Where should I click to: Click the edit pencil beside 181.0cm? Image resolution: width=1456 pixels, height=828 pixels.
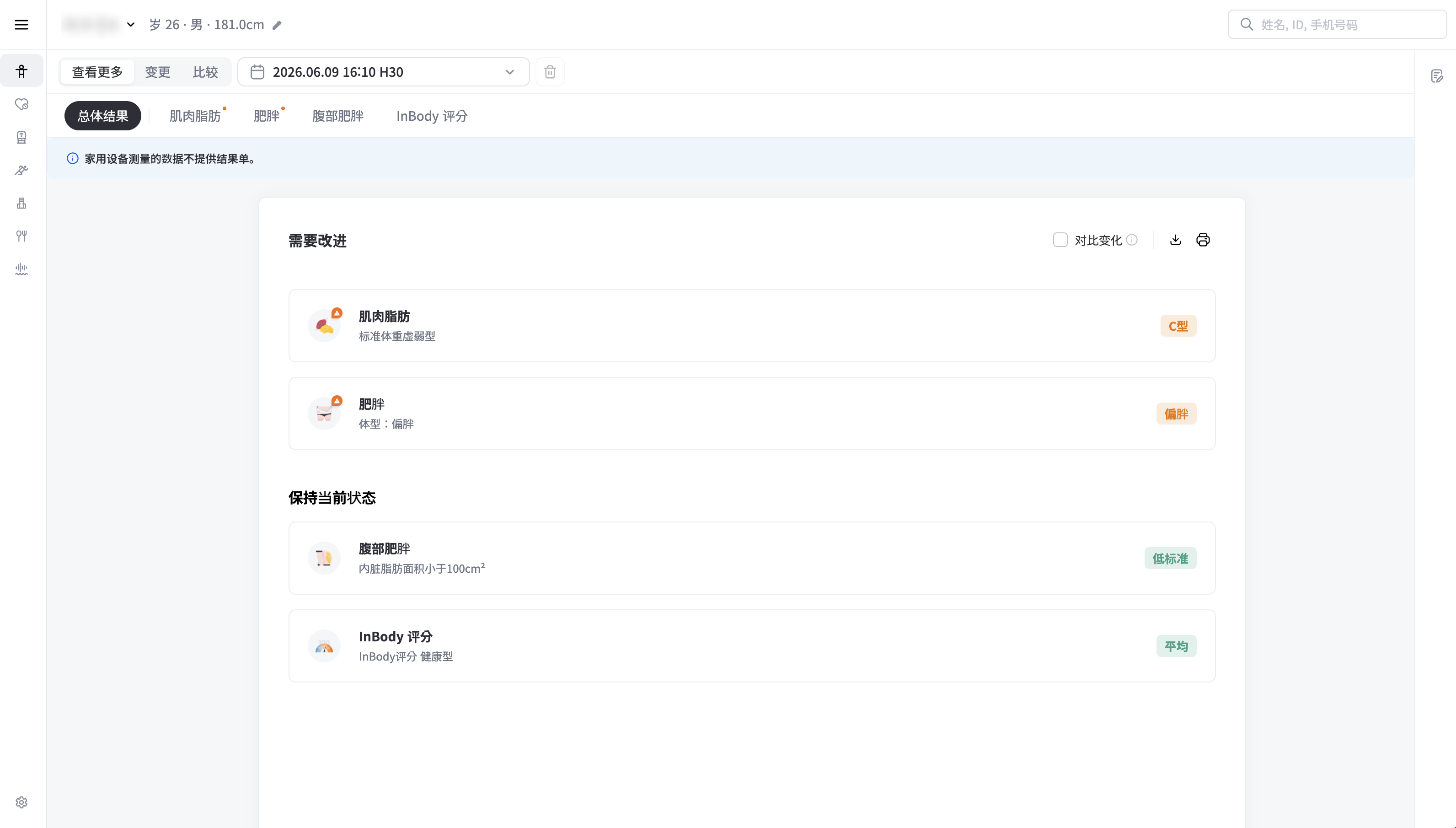[277, 25]
